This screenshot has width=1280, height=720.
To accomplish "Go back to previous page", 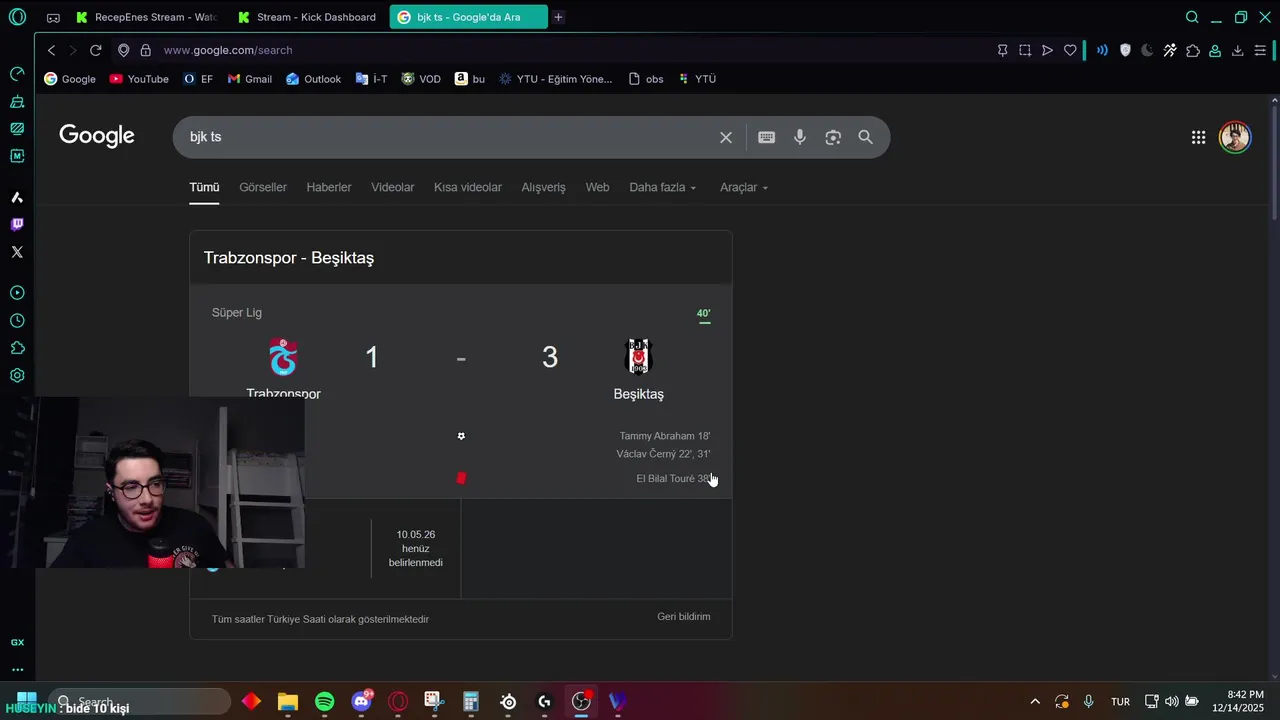I will click(x=51, y=50).
